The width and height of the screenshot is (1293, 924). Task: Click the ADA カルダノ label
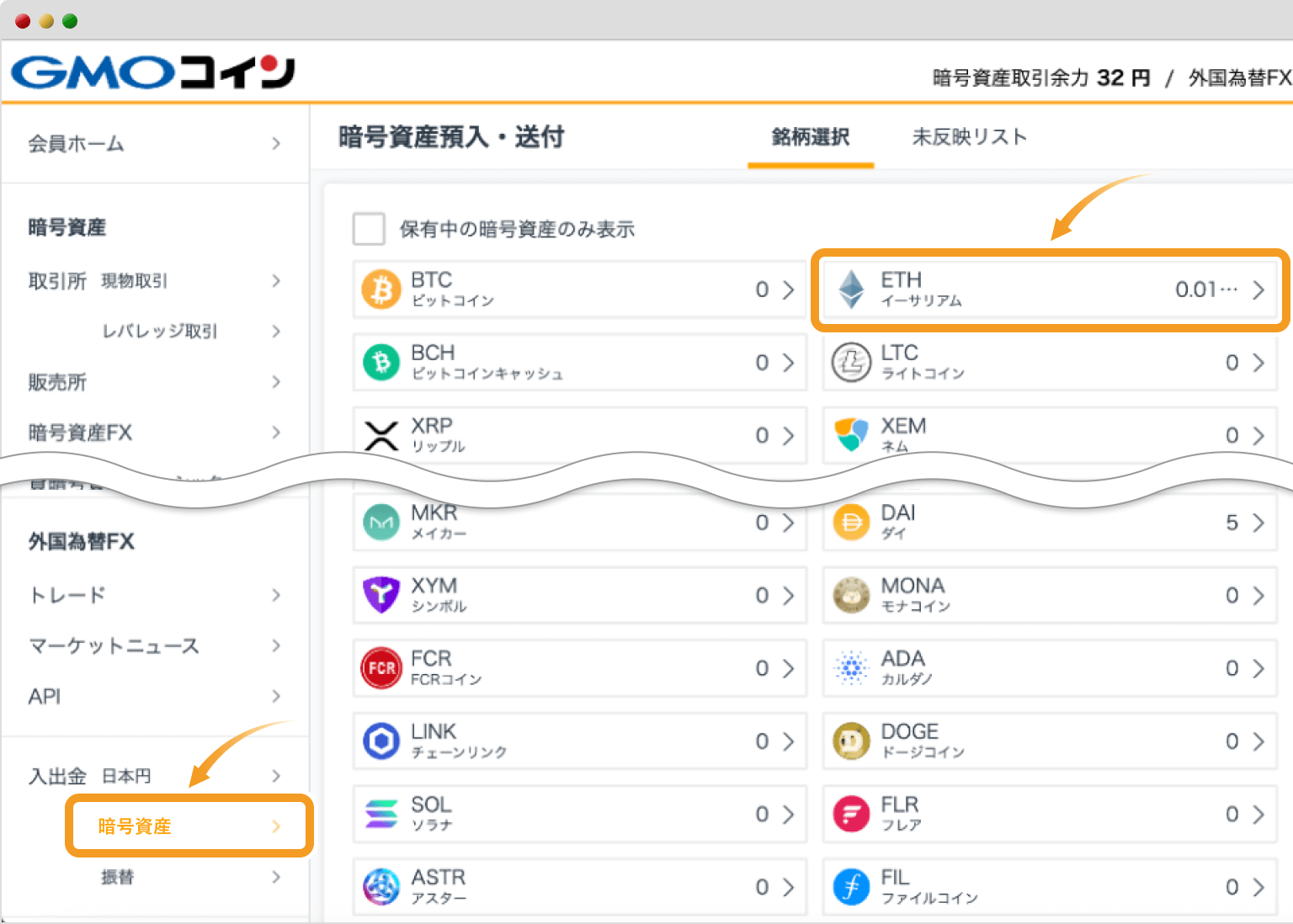pos(907,668)
